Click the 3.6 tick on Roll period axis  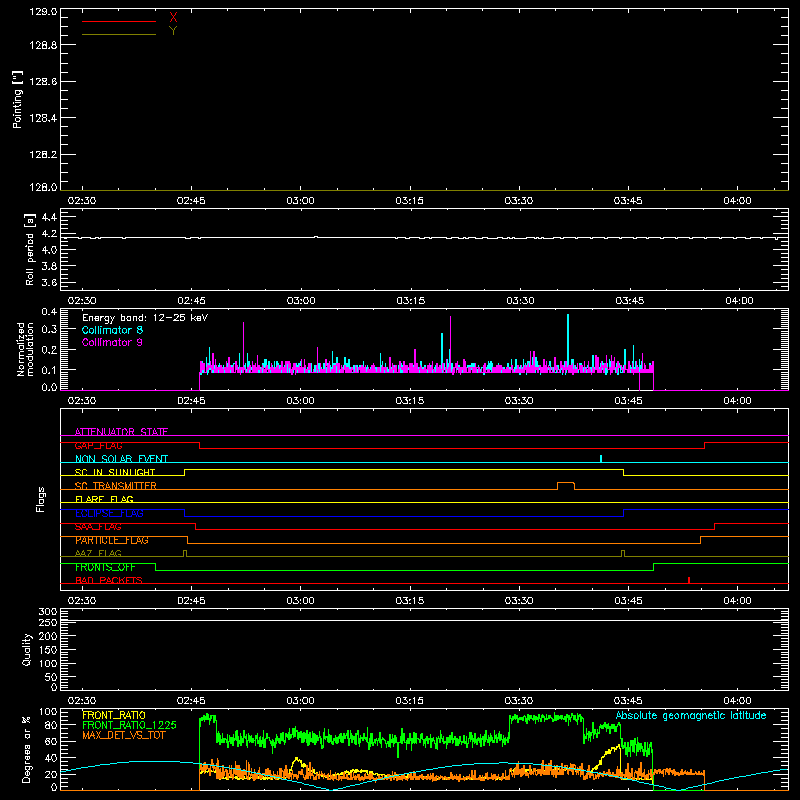coord(49,282)
